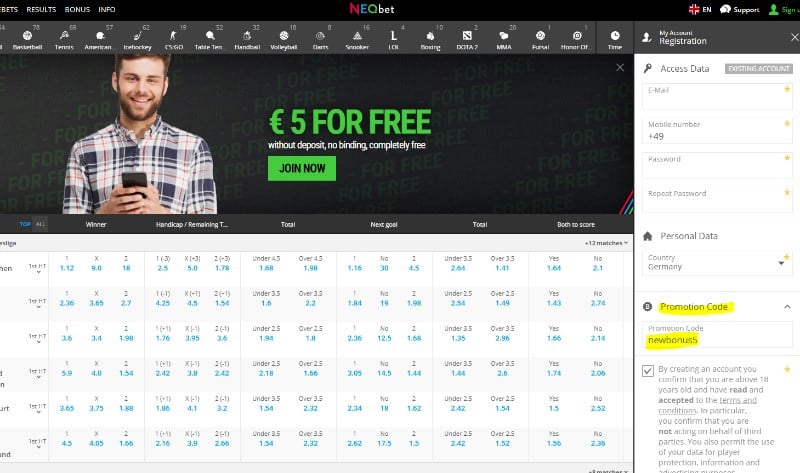
Task: Open 1st HT dropdown in fifth match row
Action: pyautogui.click(x=37, y=408)
